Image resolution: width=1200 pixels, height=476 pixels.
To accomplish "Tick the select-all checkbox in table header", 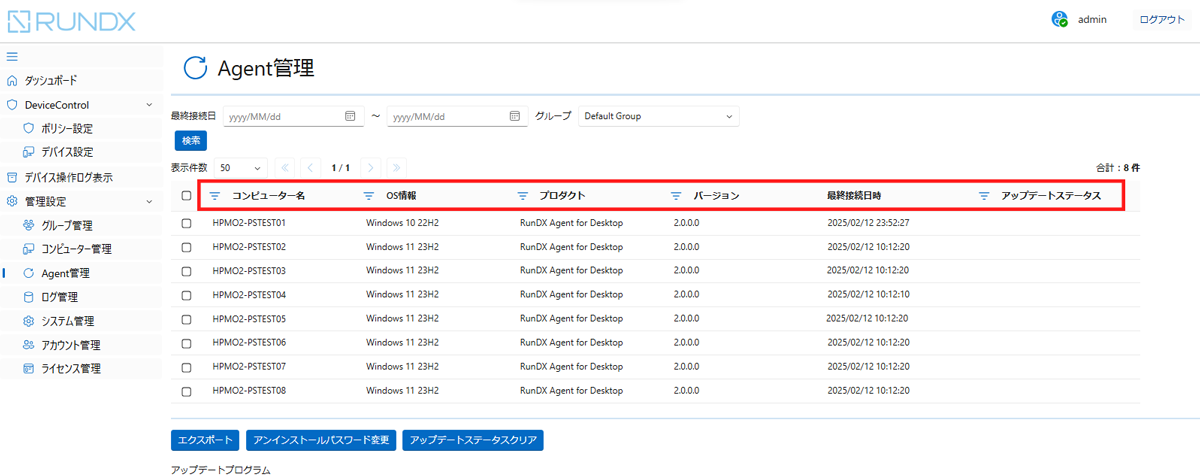I will [x=186, y=196].
